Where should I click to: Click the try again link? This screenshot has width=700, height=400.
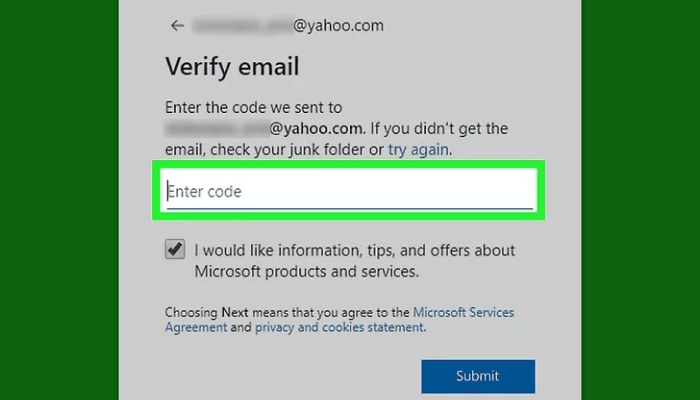[x=420, y=149]
